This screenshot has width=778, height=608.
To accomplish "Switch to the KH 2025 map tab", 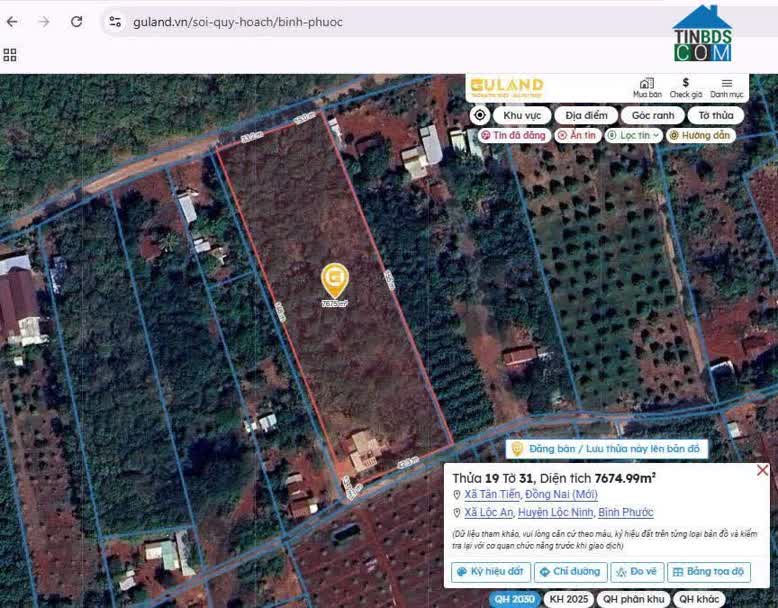I will [567, 599].
